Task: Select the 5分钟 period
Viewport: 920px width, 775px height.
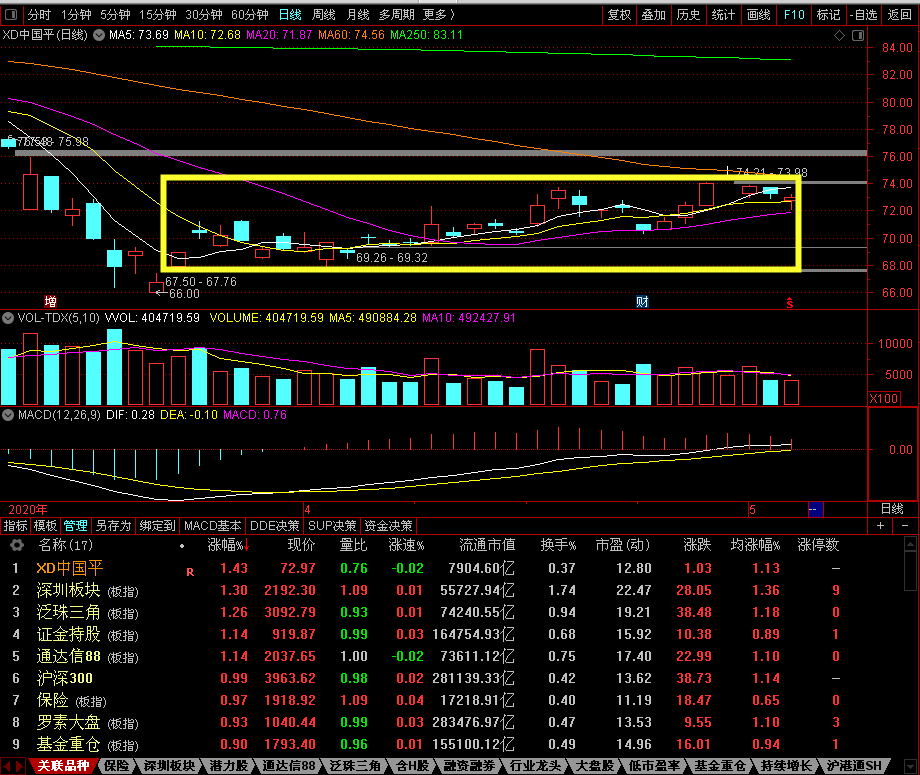Action: [x=115, y=14]
